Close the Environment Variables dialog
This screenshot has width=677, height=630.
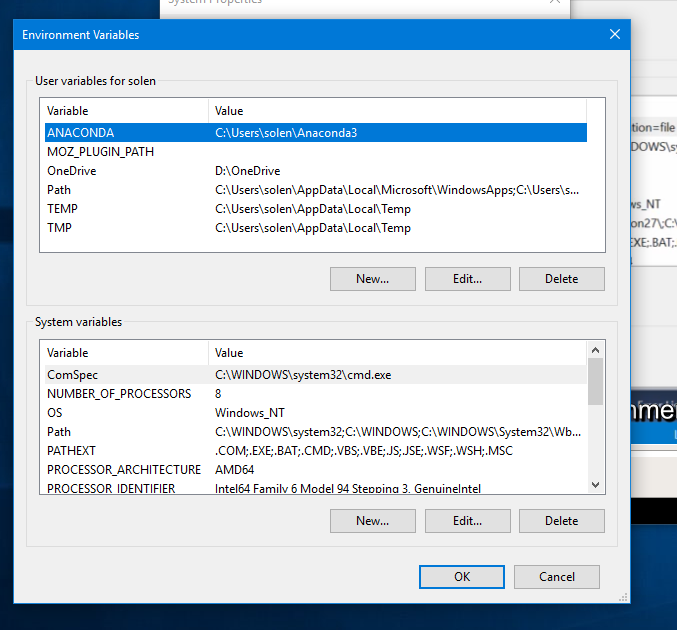[x=615, y=34]
